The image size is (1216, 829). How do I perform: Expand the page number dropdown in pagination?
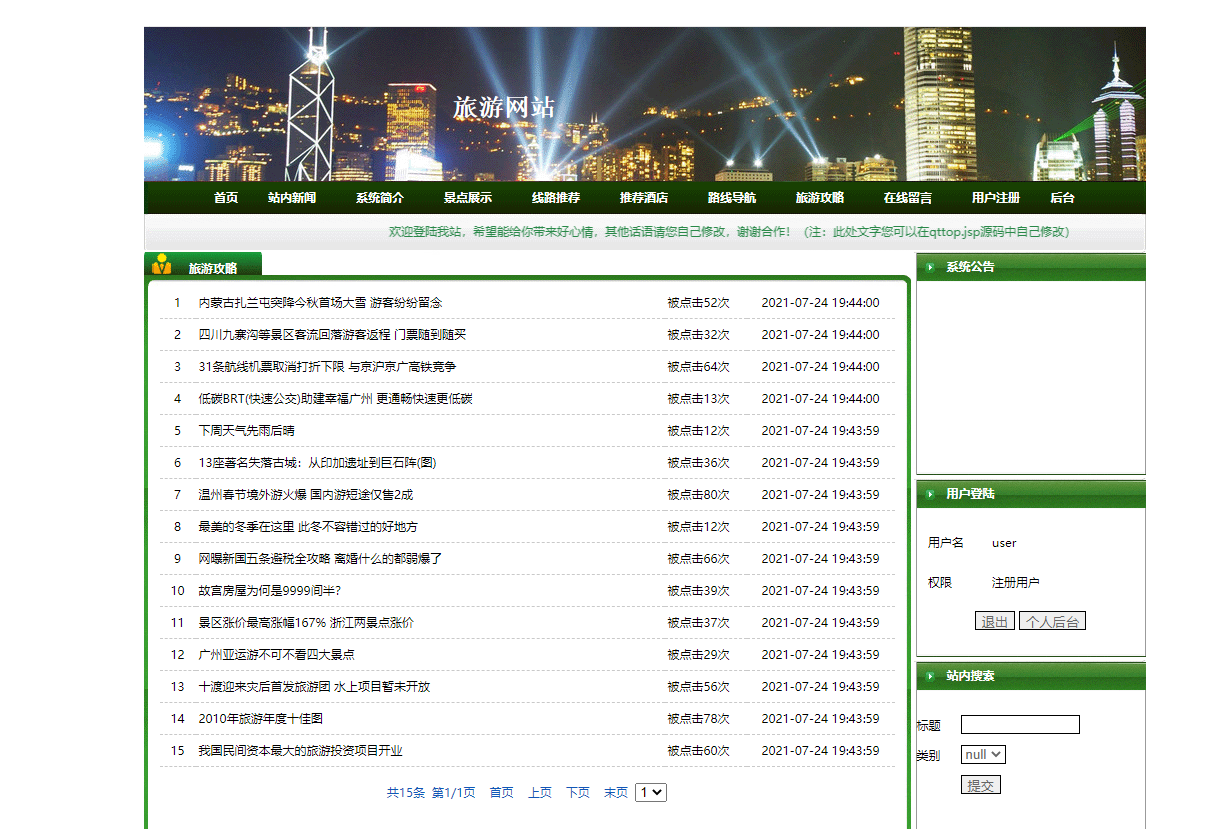tap(650, 791)
